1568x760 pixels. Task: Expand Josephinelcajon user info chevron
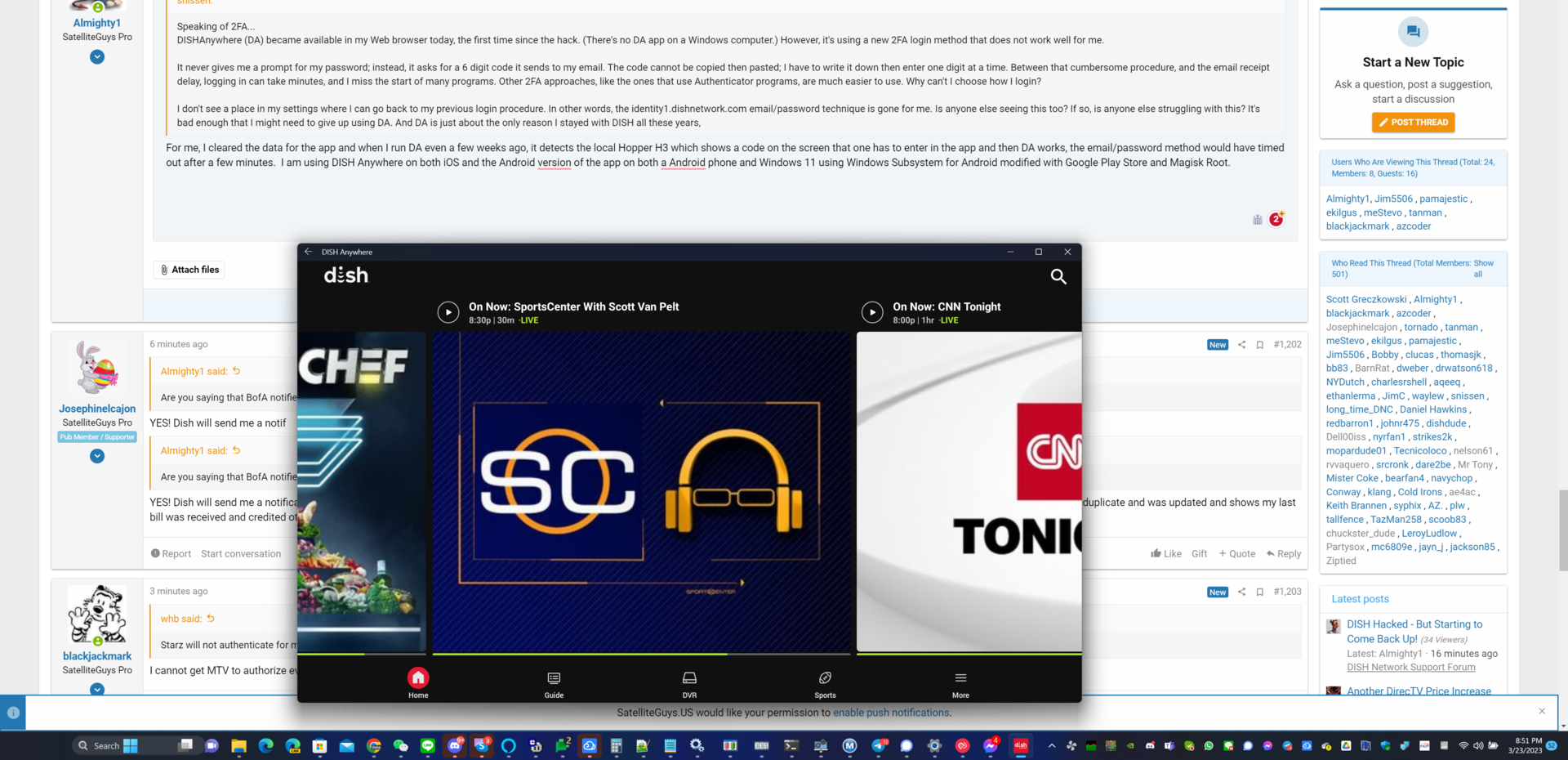pyautogui.click(x=97, y=456)
